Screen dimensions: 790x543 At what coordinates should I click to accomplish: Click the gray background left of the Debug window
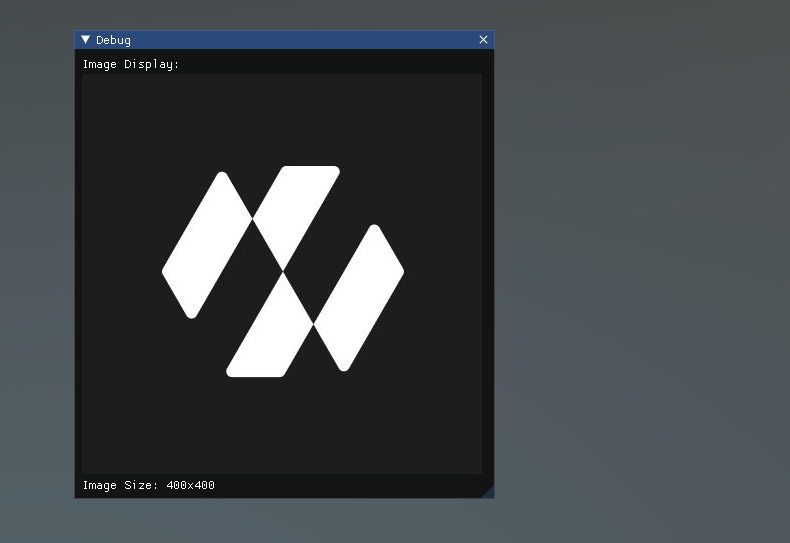pos(37,270)
